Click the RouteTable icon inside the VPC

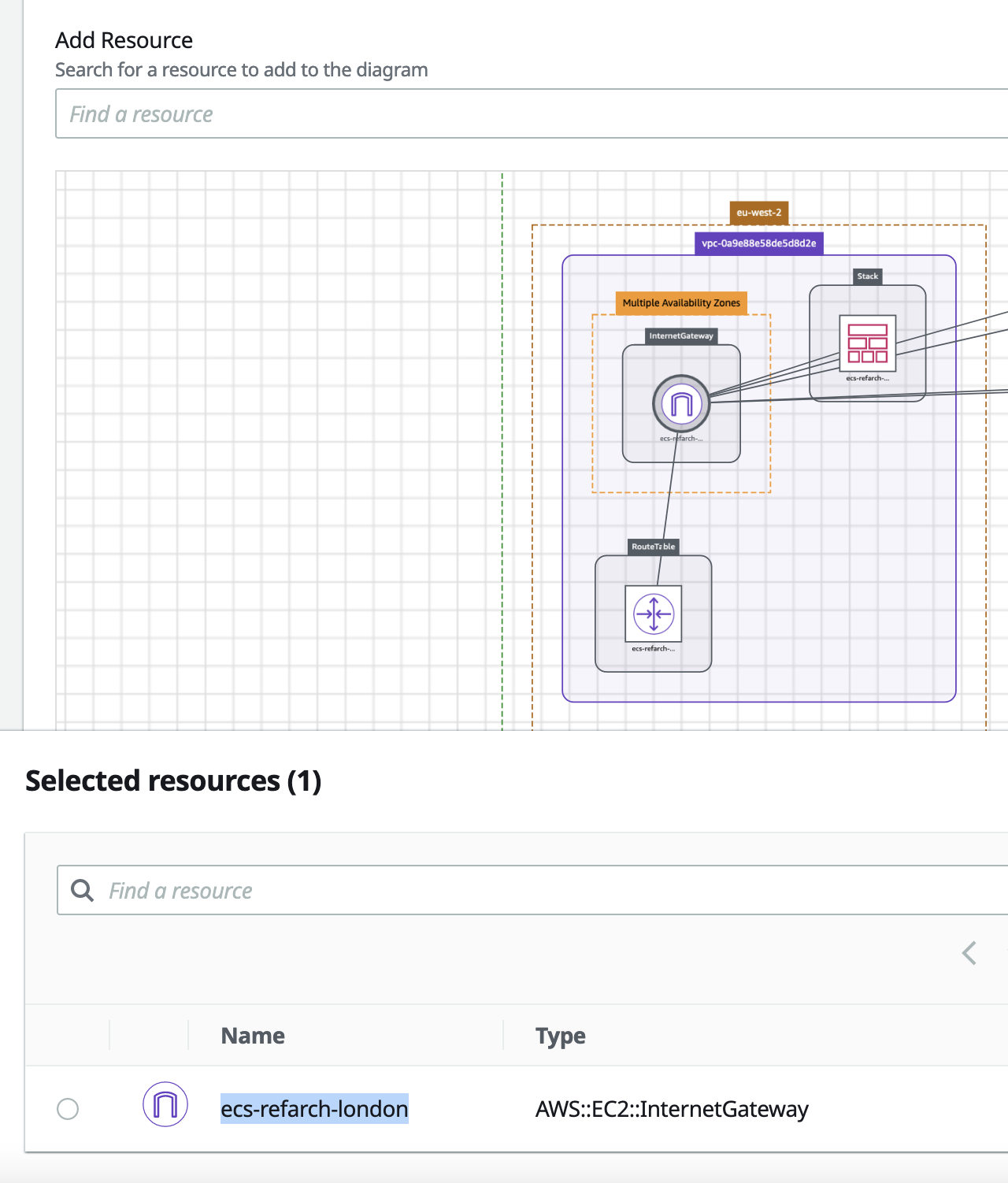point(654,613)
